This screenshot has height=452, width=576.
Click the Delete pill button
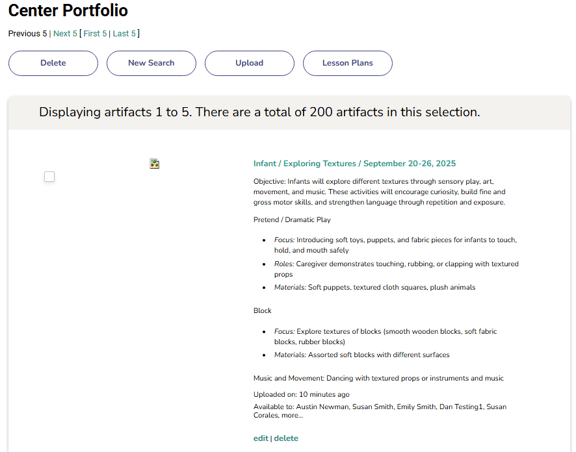[x=53, y=63]
